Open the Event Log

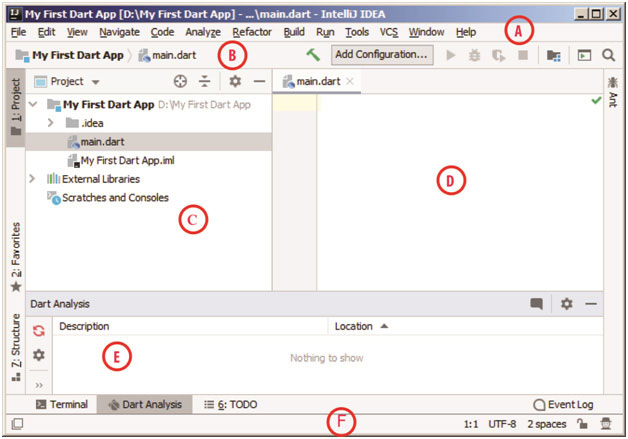pos(563,404)
